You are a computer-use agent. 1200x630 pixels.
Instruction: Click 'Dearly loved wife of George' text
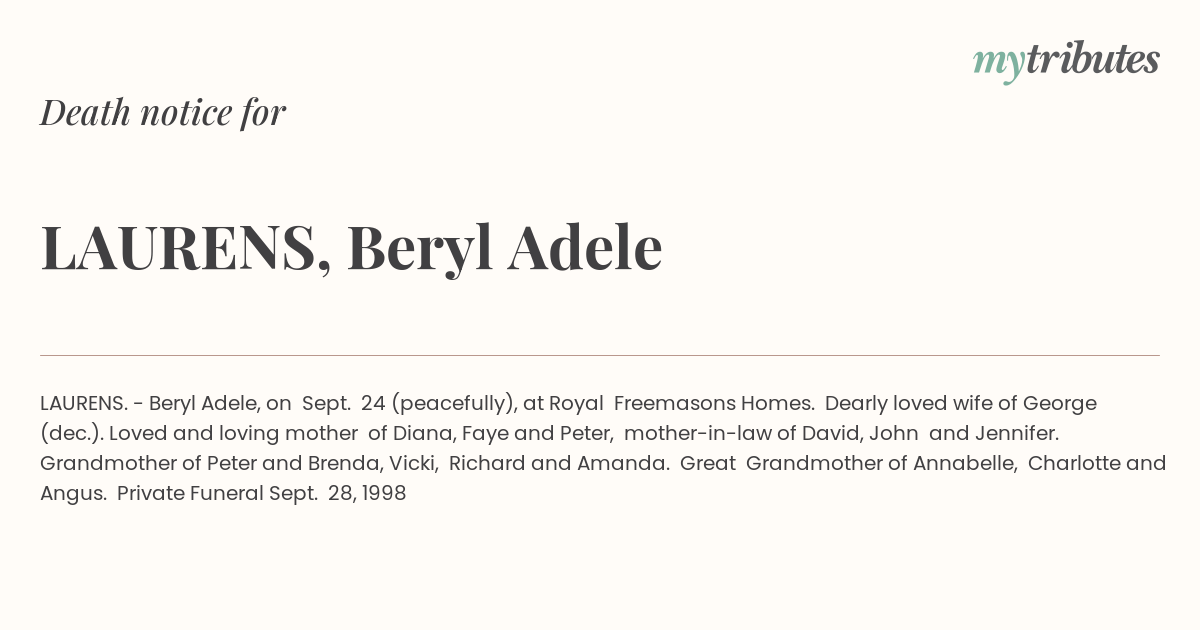pos(961,403)
